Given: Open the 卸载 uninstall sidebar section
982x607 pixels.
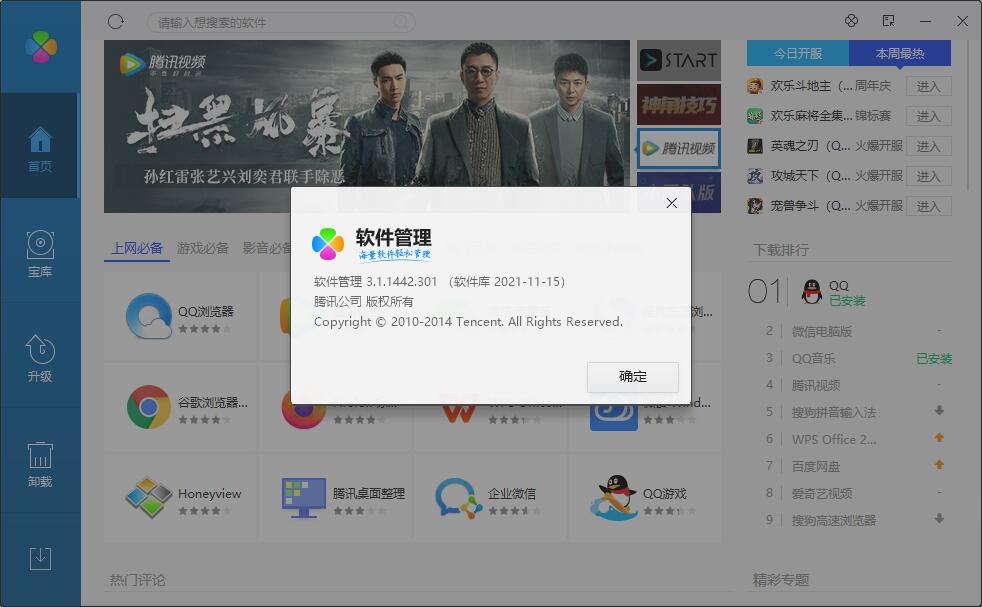Looking at the screenshot, I should pos(40,464).
